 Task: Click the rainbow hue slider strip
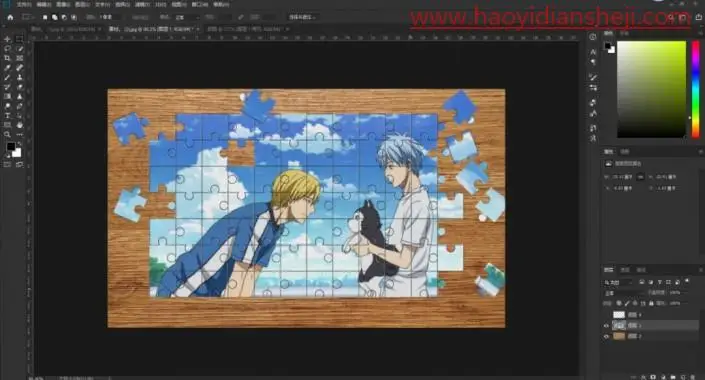tap(696, 89)
